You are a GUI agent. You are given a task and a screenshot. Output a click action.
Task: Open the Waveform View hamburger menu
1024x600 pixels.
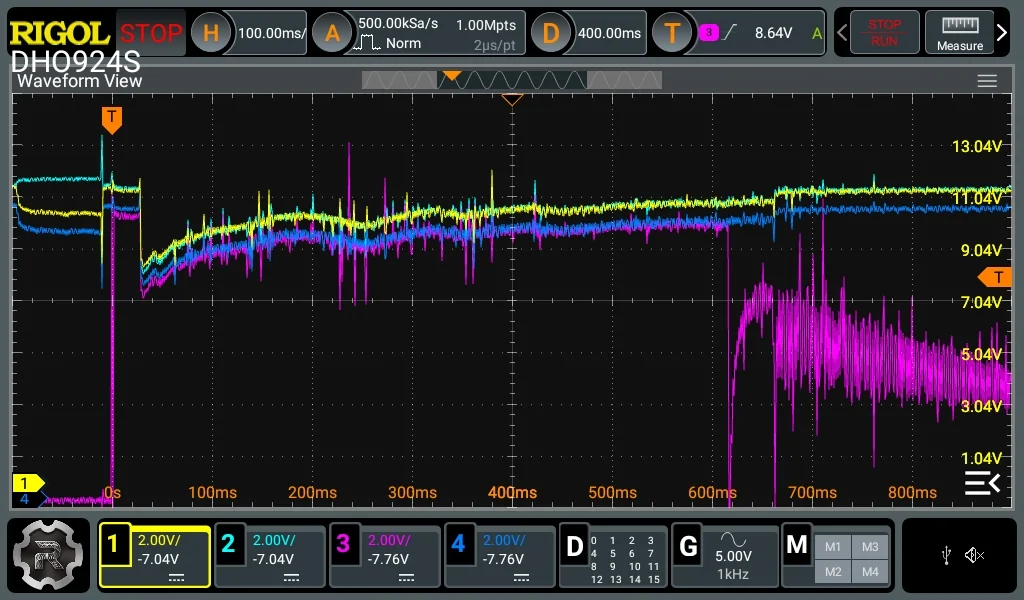point(987,81)
